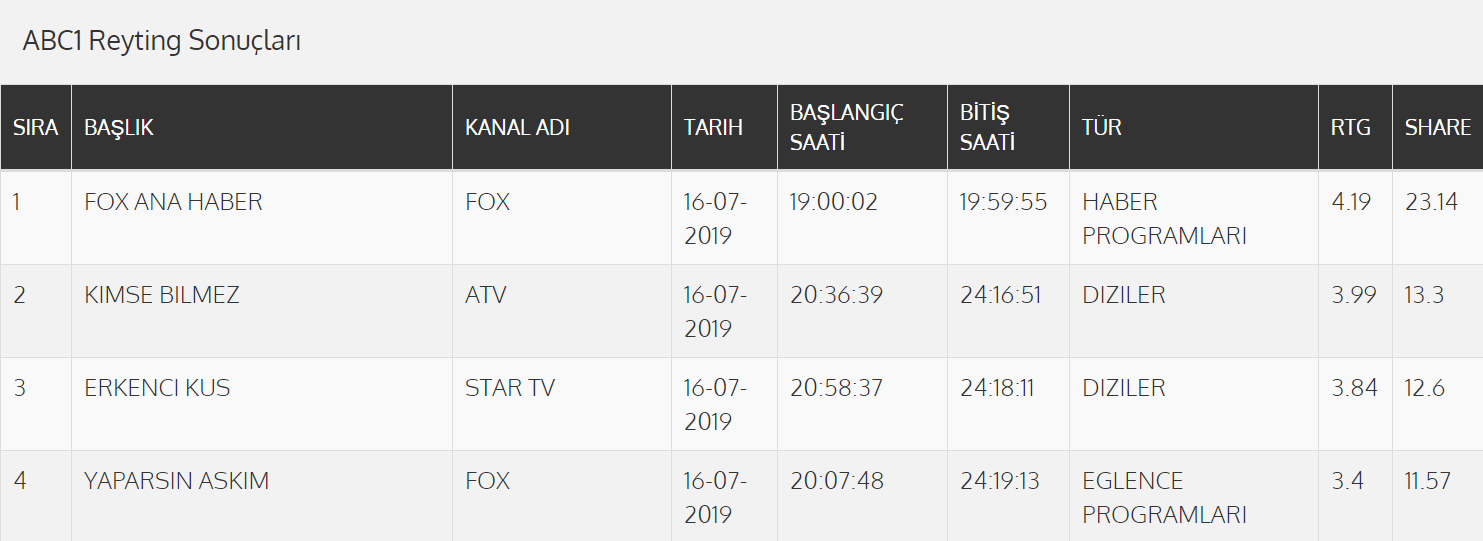Click the TARİH column header

point(713,128)
